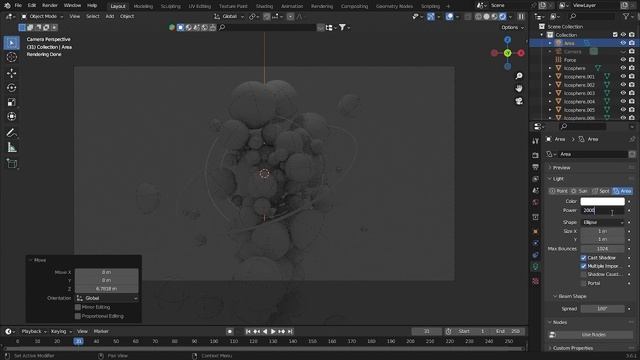Select the Scale tool
The height and width of the screenshot is (360, 640).
[11, 102]
